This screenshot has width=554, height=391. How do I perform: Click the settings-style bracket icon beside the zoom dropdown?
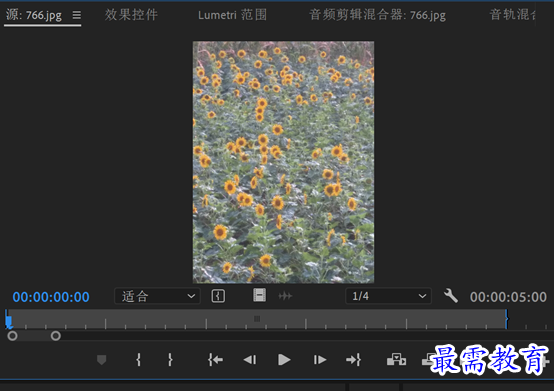[218, 296]
